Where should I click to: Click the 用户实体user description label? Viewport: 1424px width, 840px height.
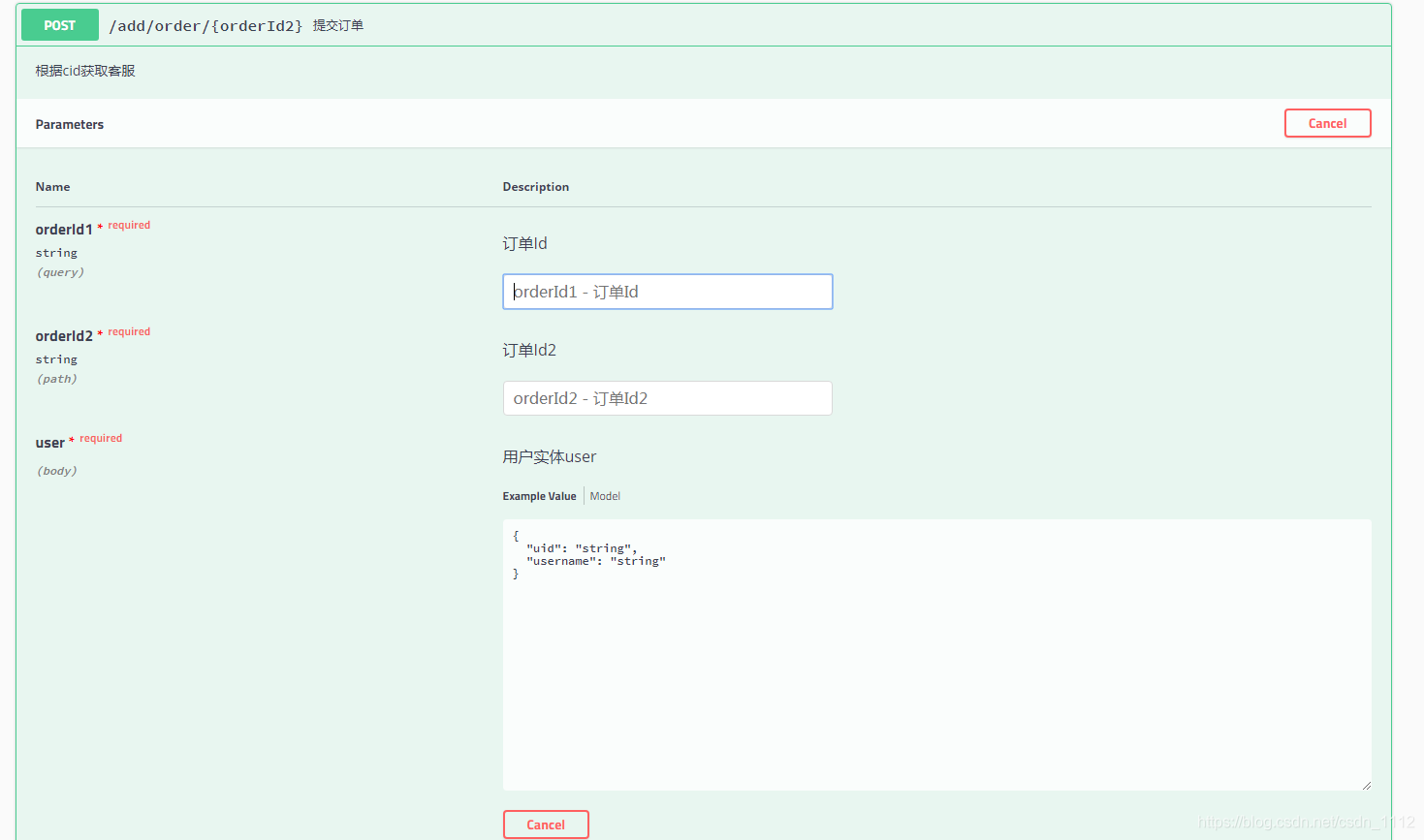click(550, 456)
